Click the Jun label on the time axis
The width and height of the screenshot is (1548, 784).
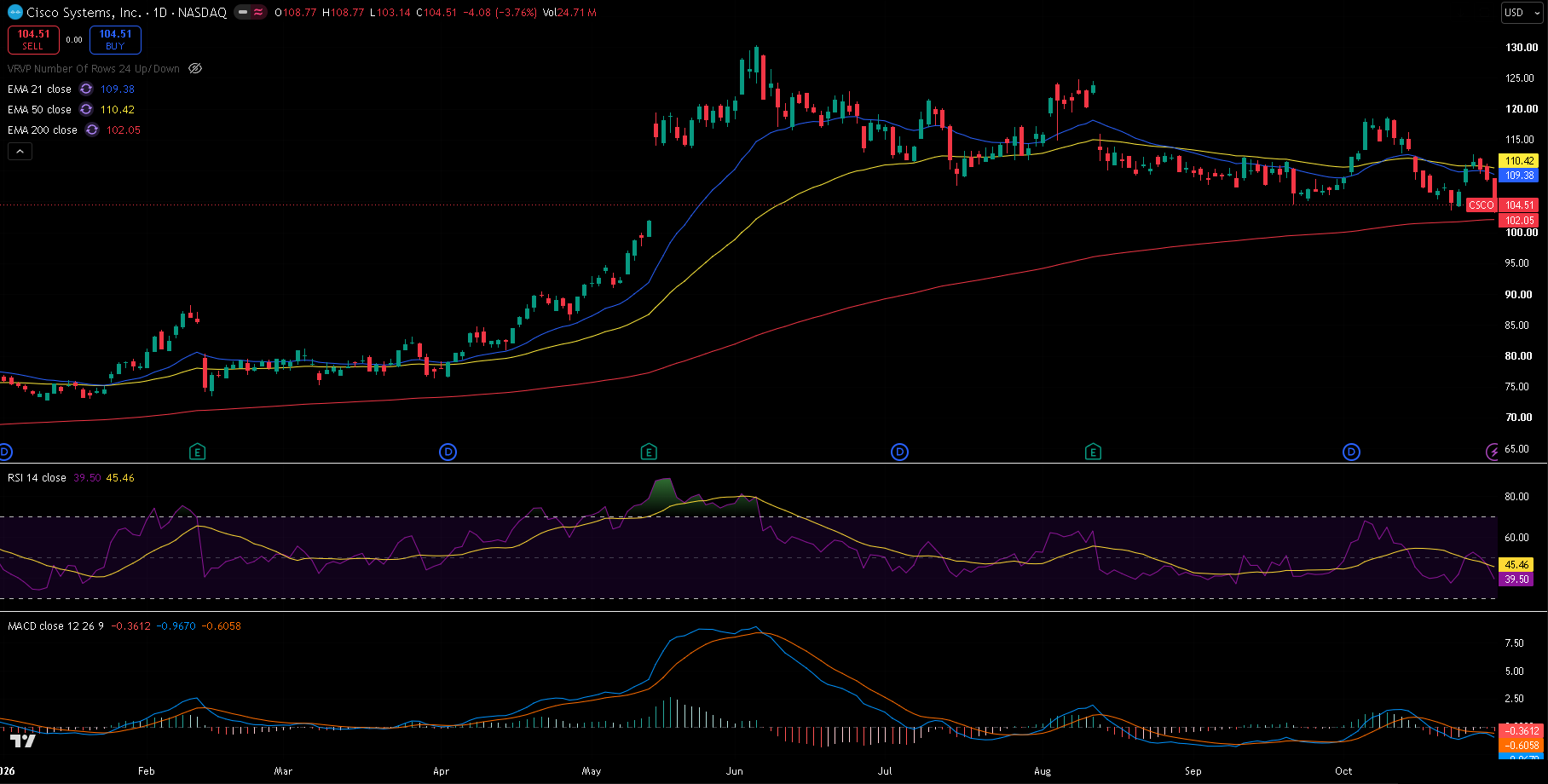click(x=735, y=770)
